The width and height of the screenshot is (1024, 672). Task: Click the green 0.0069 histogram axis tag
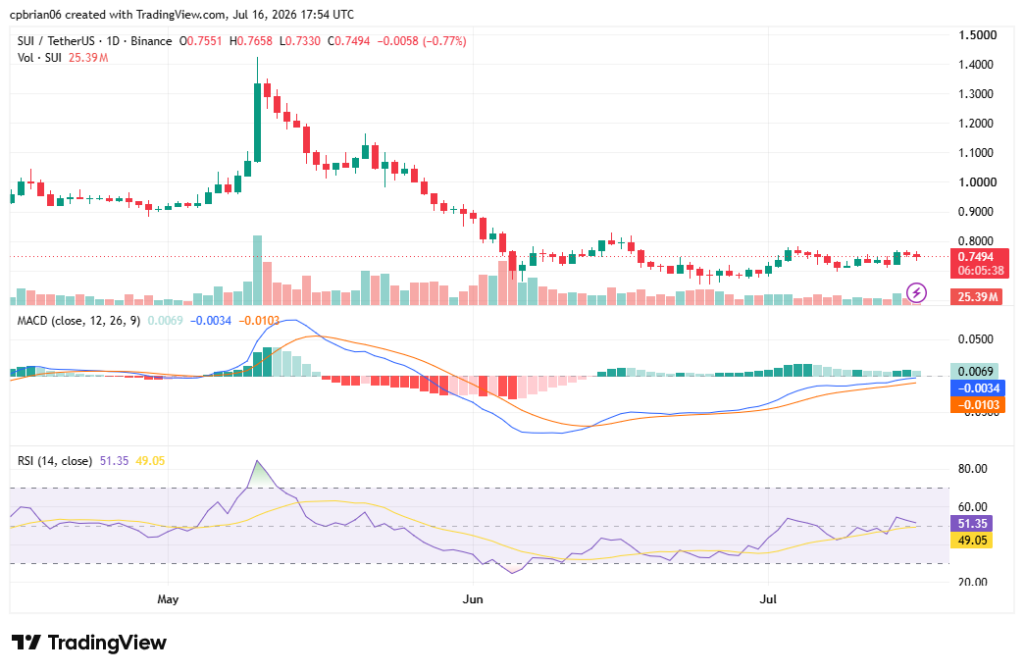974,372
